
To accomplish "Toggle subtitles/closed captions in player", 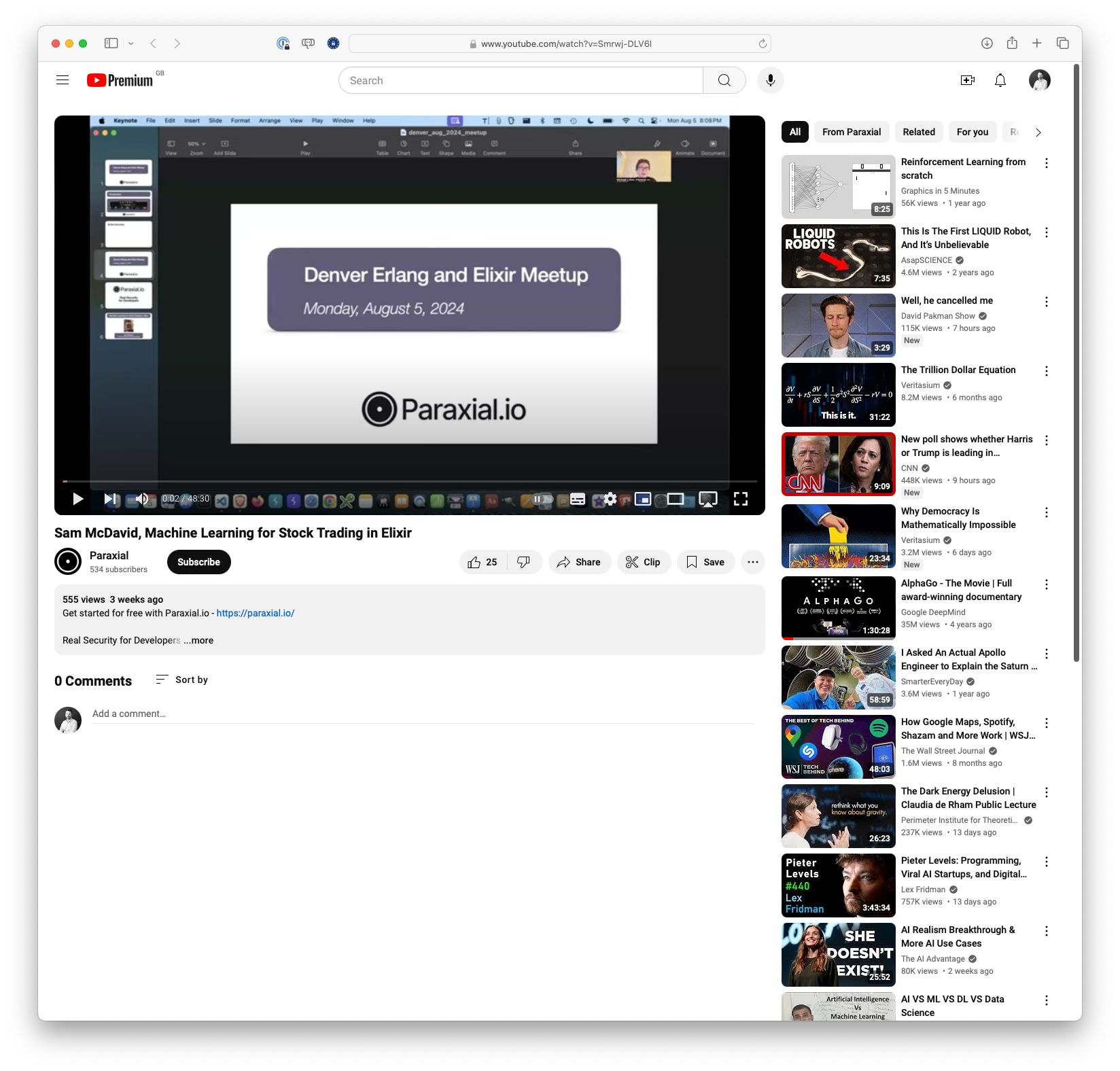I will click(578, 499).
